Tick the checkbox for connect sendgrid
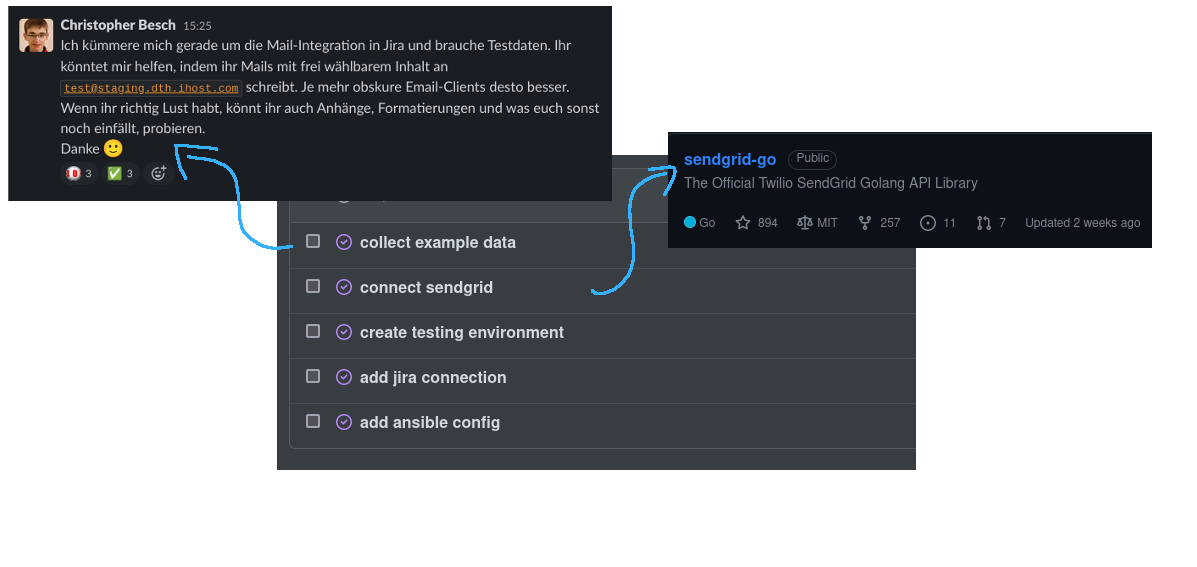Viewport: 1197px width, 567px height. 313,286
